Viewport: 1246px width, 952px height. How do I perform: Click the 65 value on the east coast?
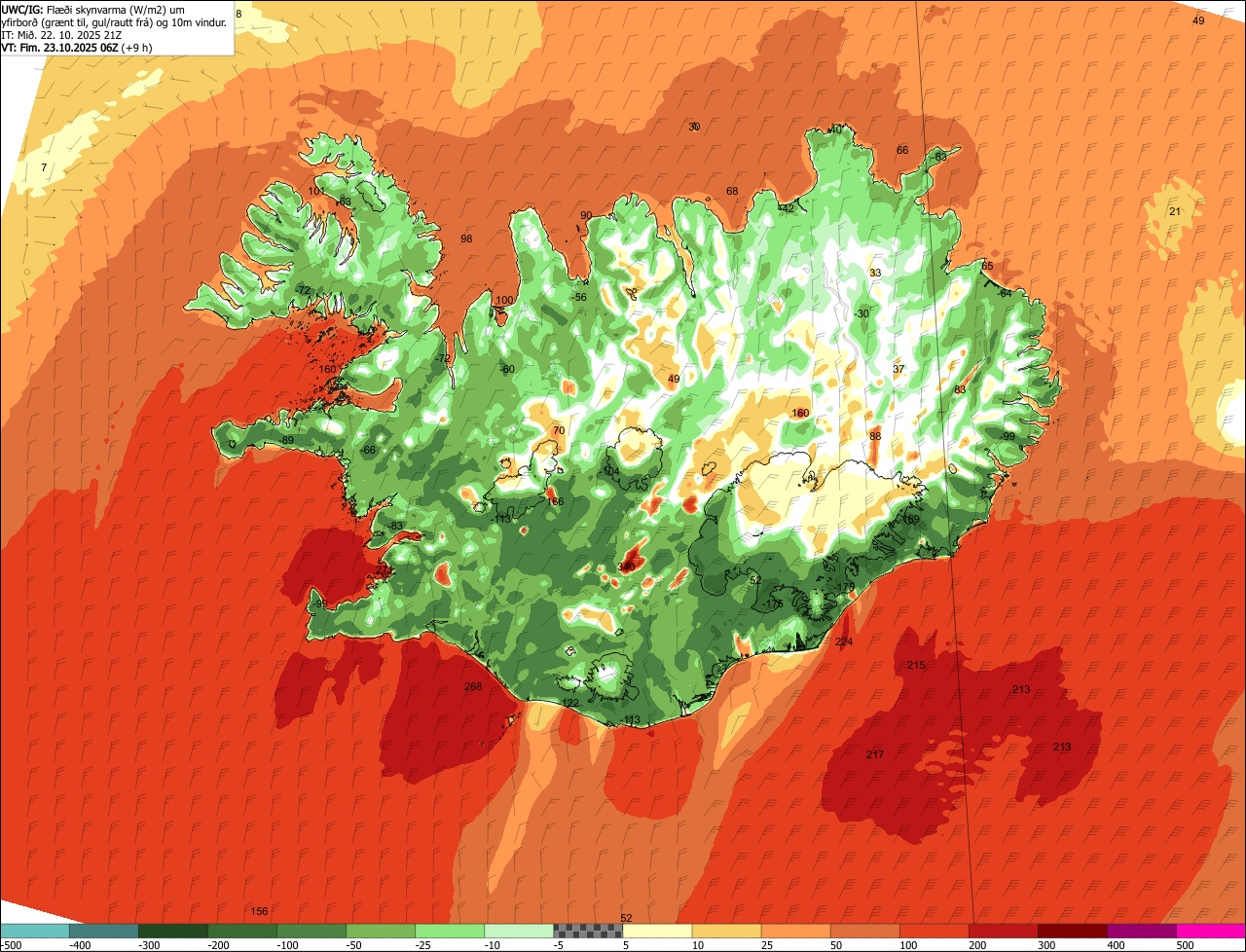(987, 266)
